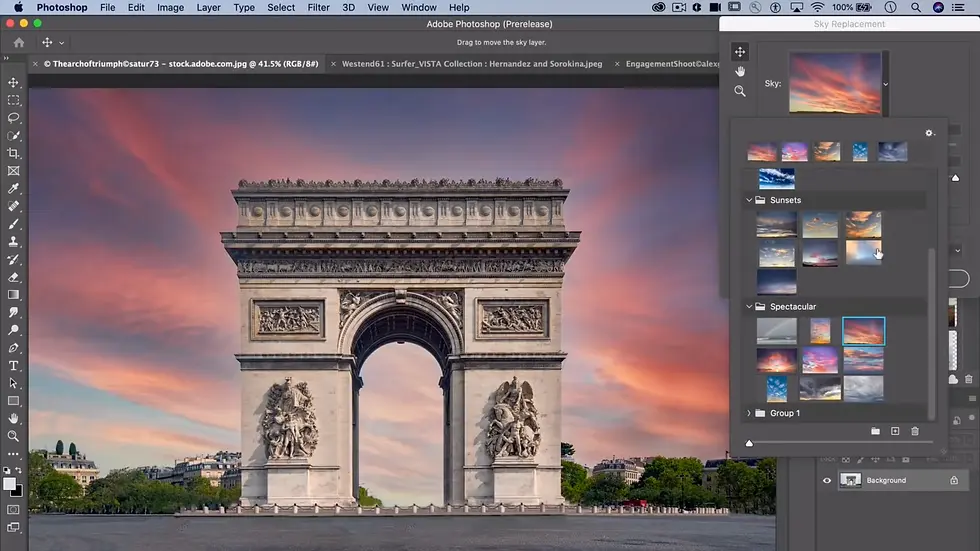The image size is (980, 551).
Task: Select the Clone Stamp tool
Action: 13,242
